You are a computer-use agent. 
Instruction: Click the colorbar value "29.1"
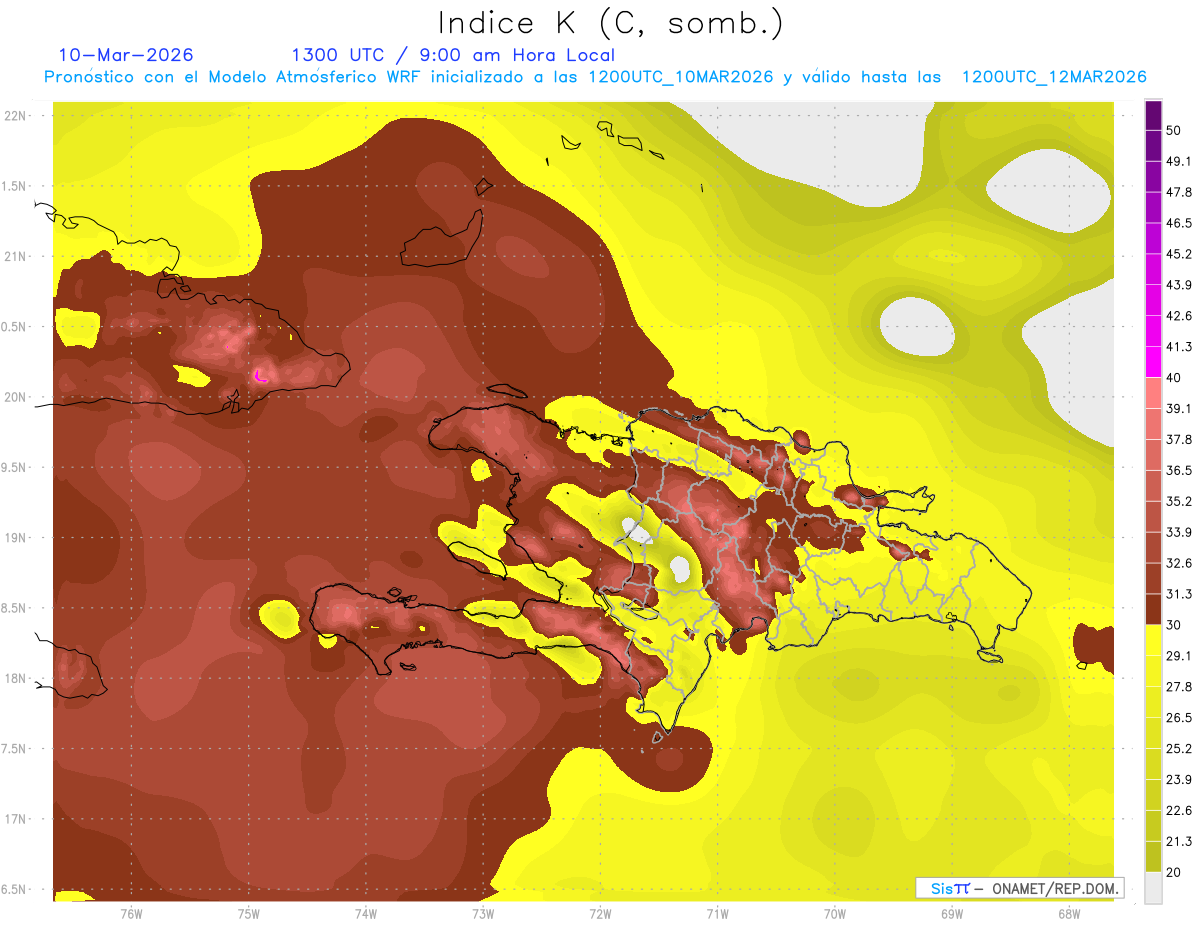pos(1180,656)
